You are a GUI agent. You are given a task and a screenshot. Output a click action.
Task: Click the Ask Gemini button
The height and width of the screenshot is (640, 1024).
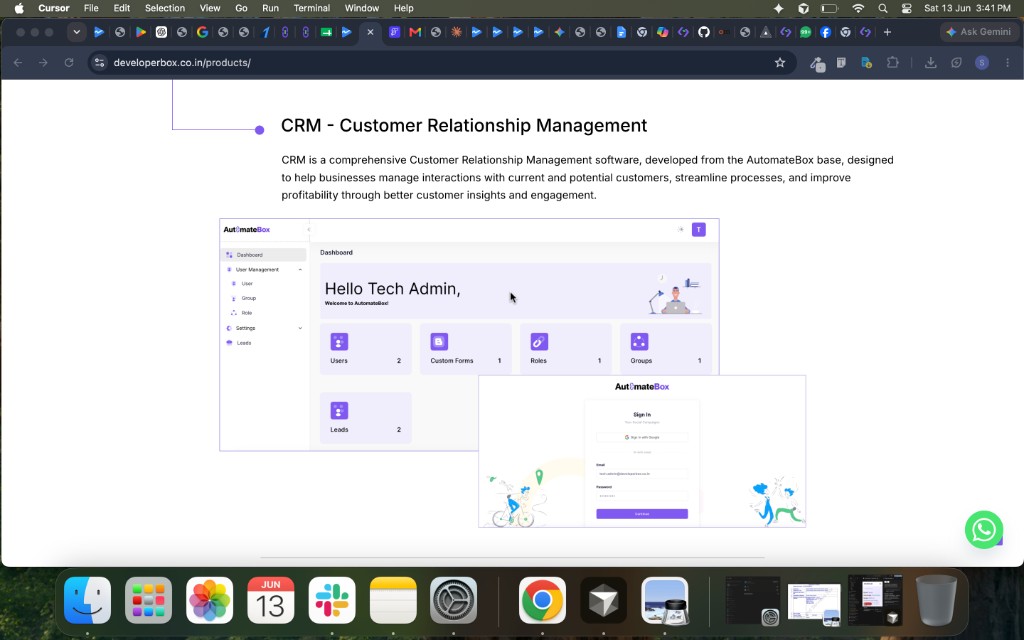tap(979, 32)
